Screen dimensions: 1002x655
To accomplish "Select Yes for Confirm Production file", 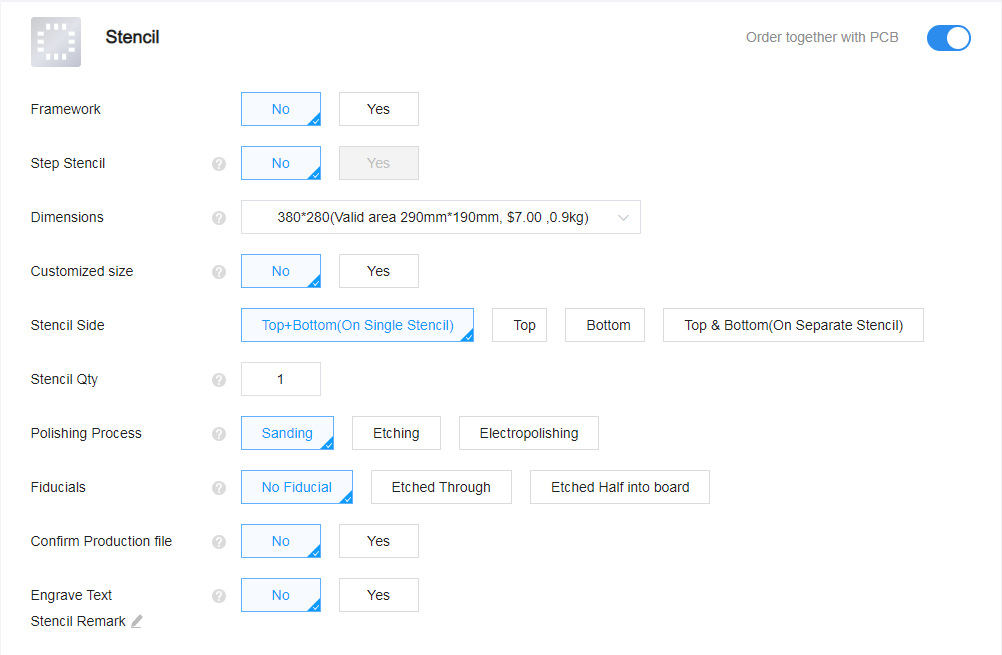I will click(378, 541).
